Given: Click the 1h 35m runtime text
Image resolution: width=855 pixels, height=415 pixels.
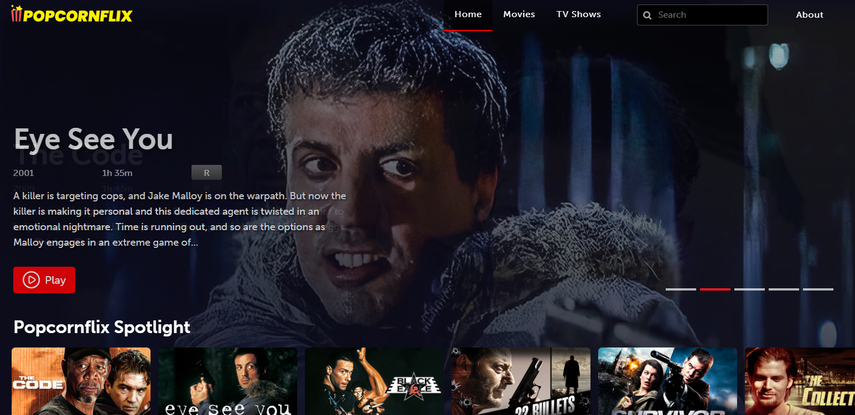Looking at the screenshot, I should tap(117, 173).
